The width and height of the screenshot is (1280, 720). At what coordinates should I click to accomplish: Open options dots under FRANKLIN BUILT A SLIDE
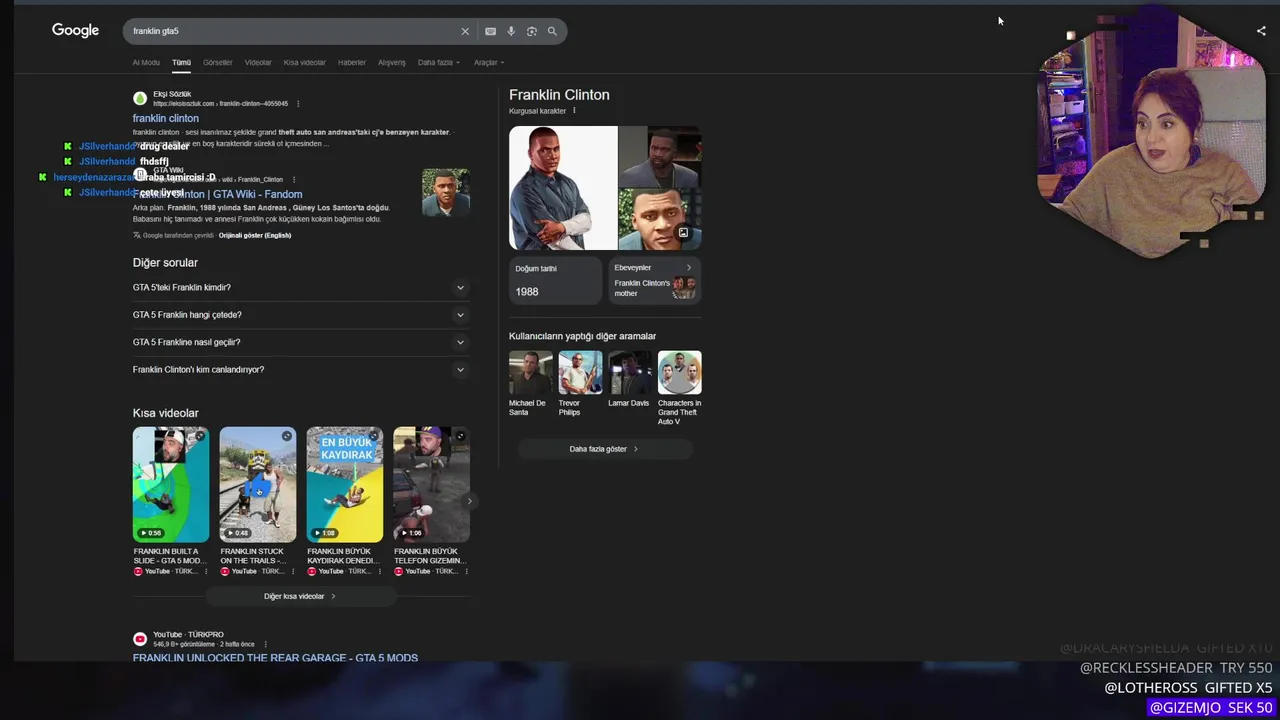pos(206,571)
